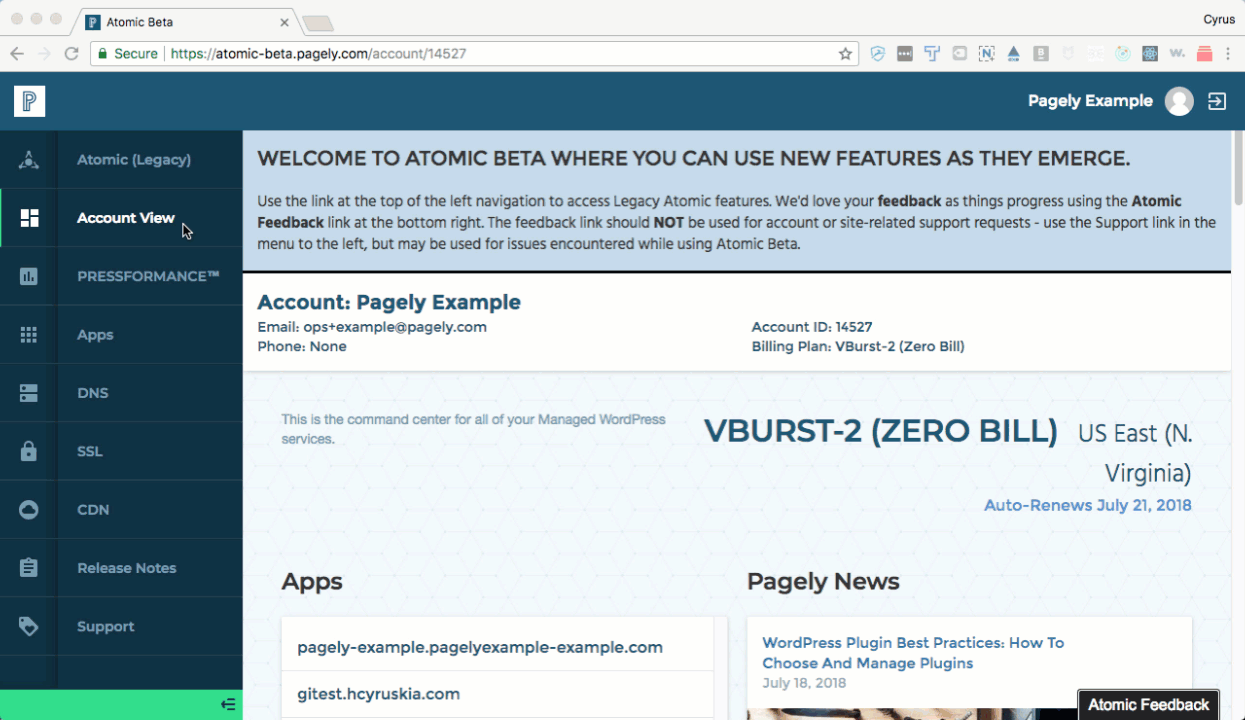Click the dashed-box N extension icon
Image resolution: width=1245 pixels, height=720 pixels.
click(987, 54)
